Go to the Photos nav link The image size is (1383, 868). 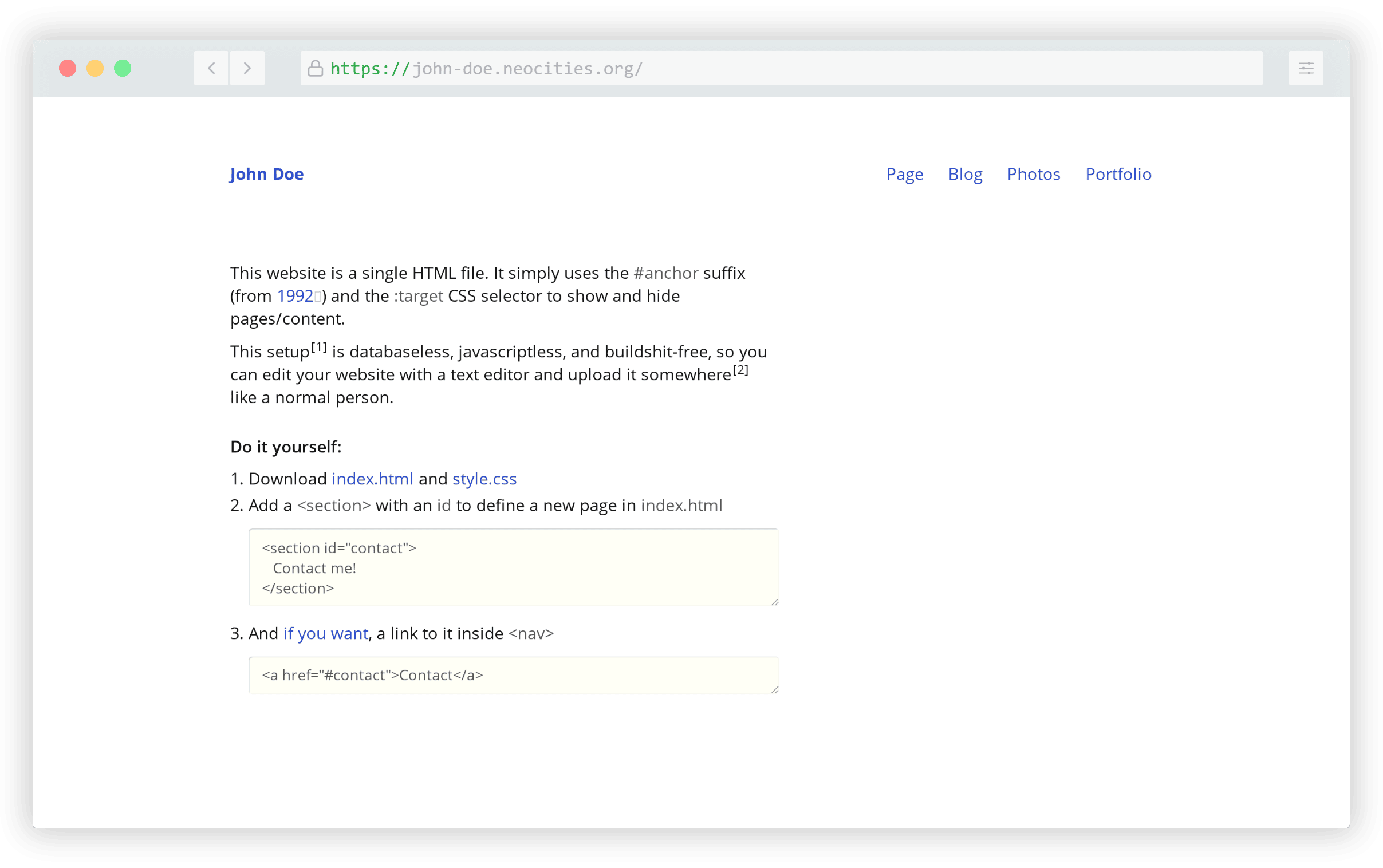1033,174
